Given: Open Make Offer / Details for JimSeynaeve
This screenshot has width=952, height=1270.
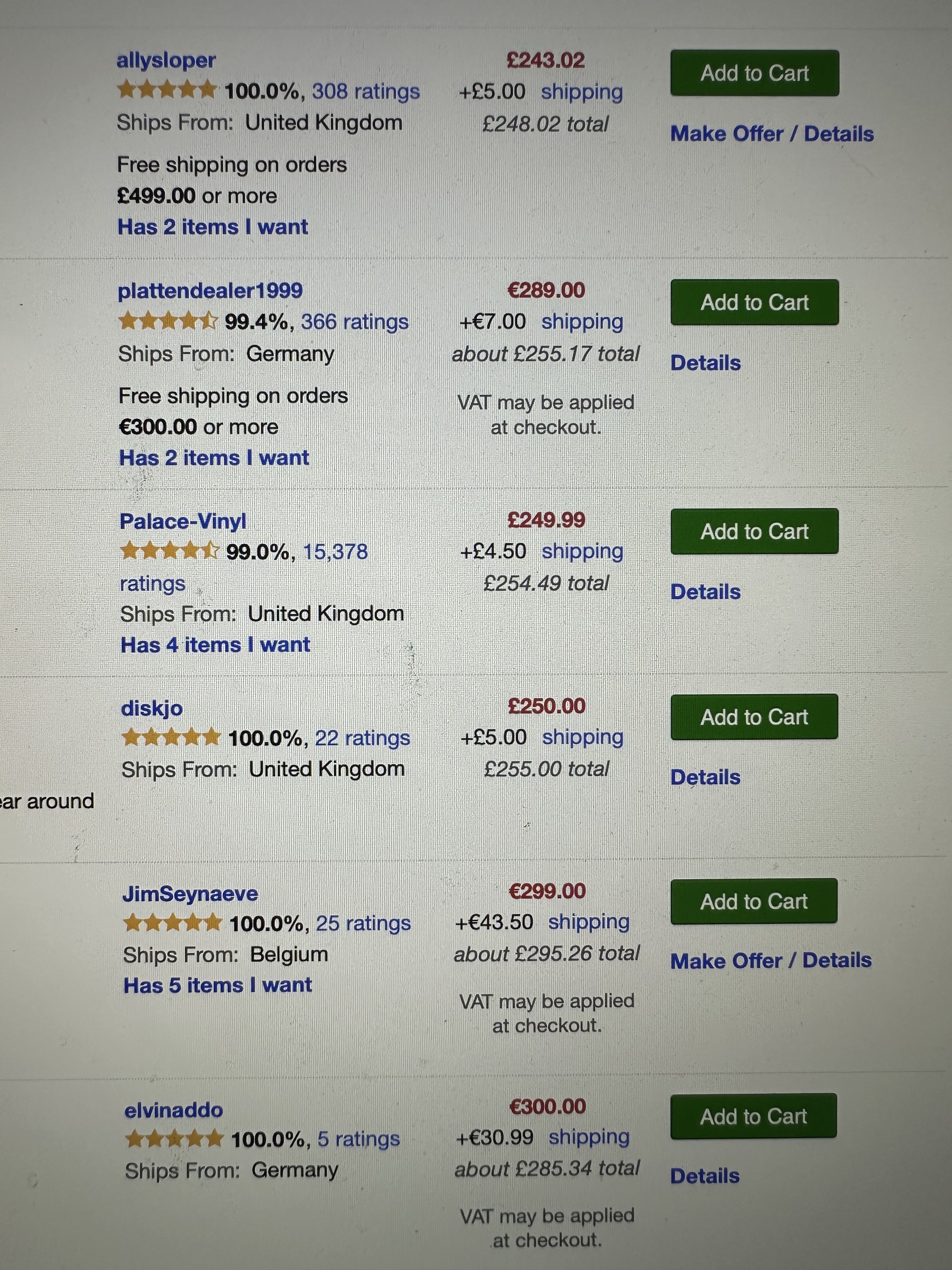Looking at the screenshot, I should pos(771,961).
